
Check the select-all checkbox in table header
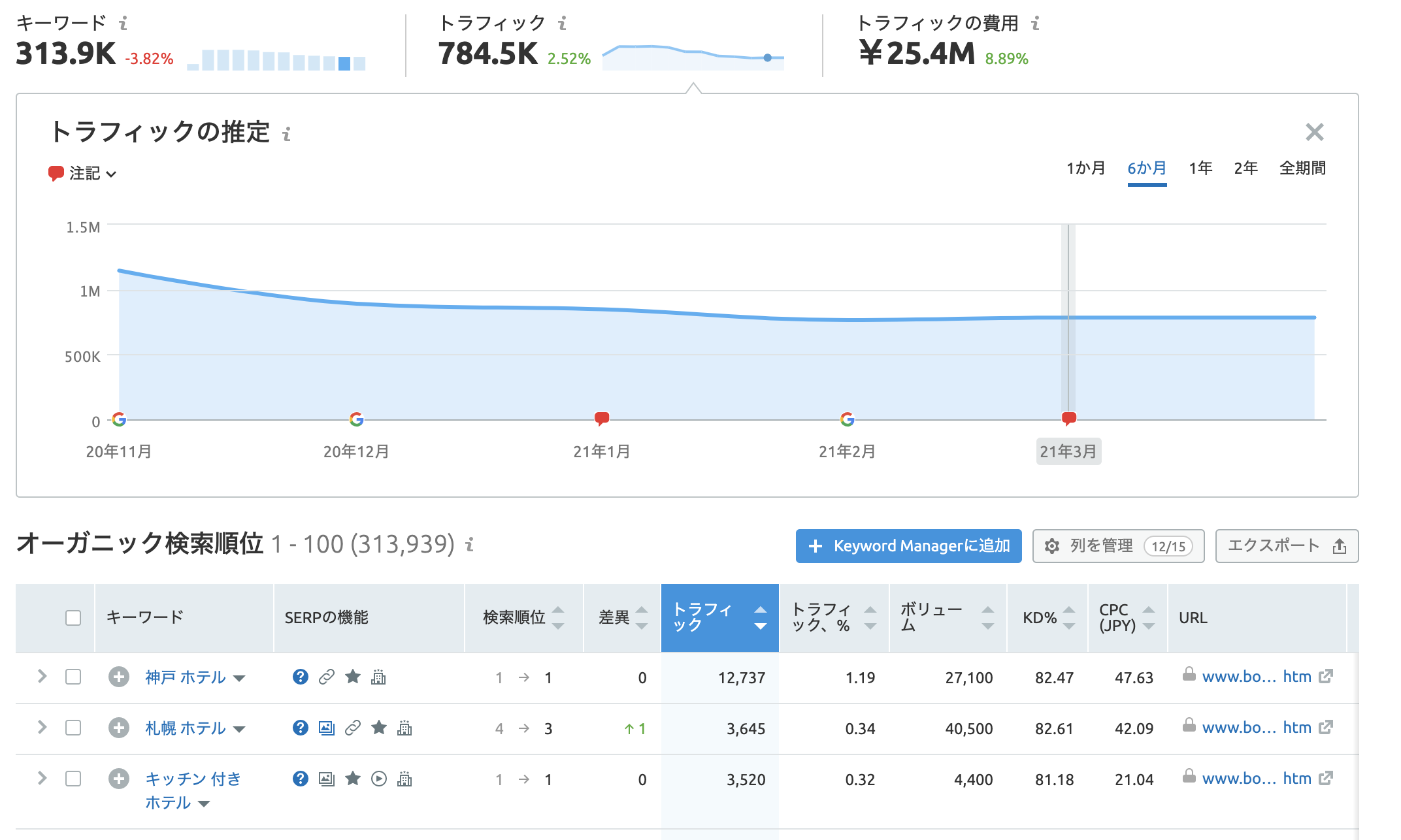tap(73, 618)
